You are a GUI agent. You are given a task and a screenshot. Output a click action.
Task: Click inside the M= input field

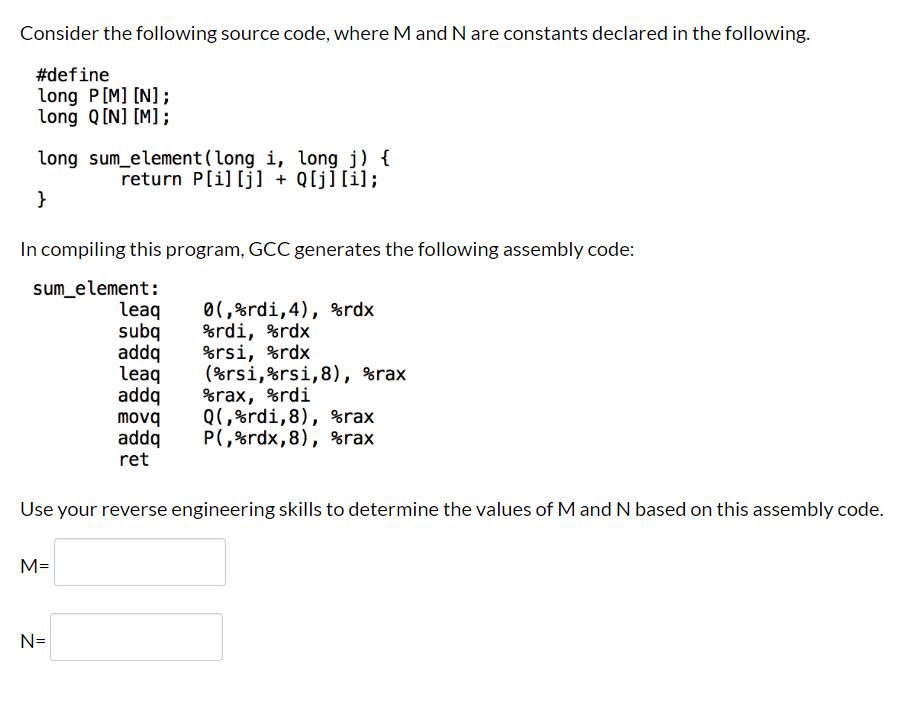(140, 562)
